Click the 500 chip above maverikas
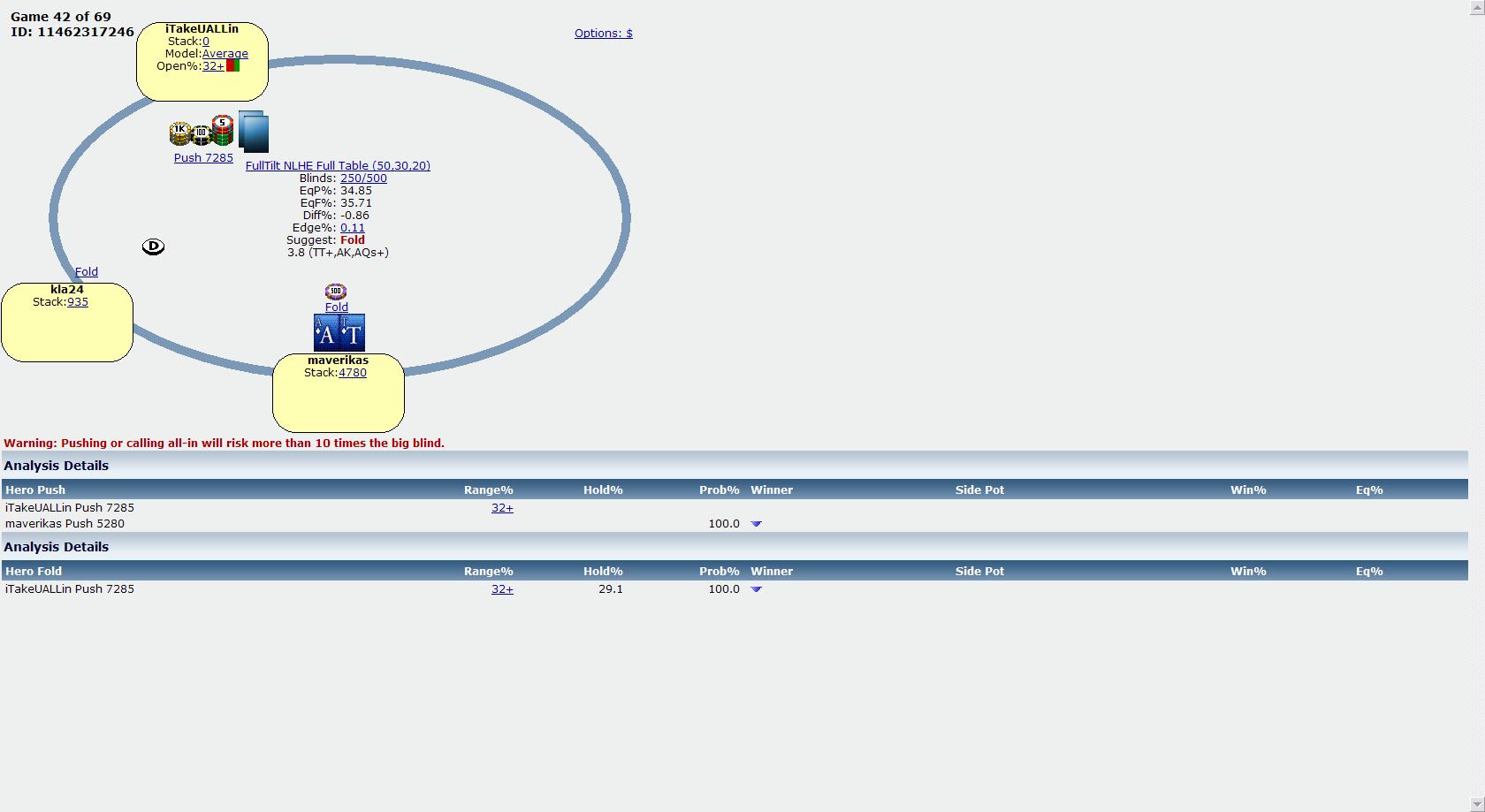The image size is (1485, 812). pyautogui.click(x=336, y=292)
